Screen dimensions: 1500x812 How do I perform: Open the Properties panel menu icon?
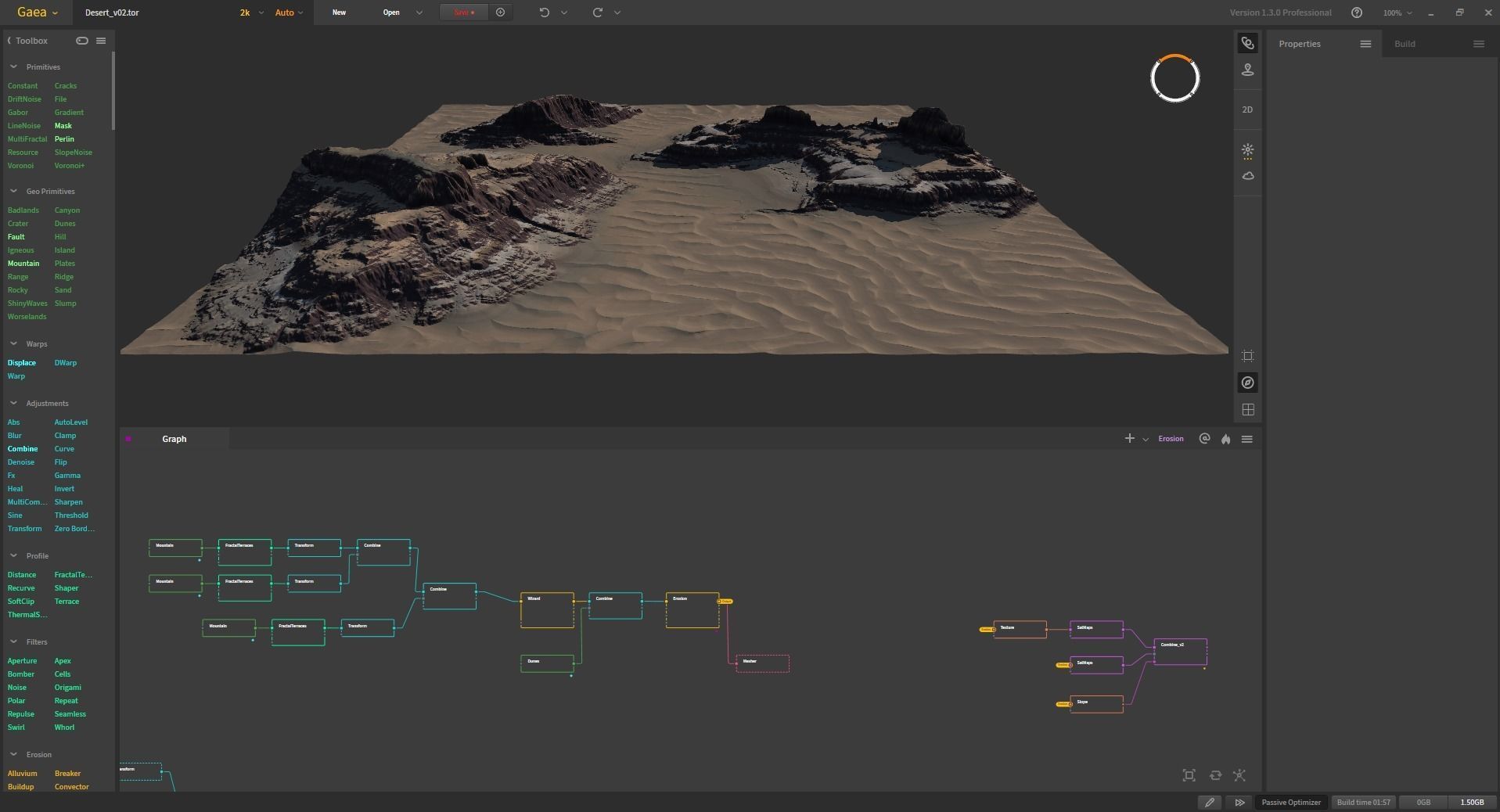[x=1365, y=44]
